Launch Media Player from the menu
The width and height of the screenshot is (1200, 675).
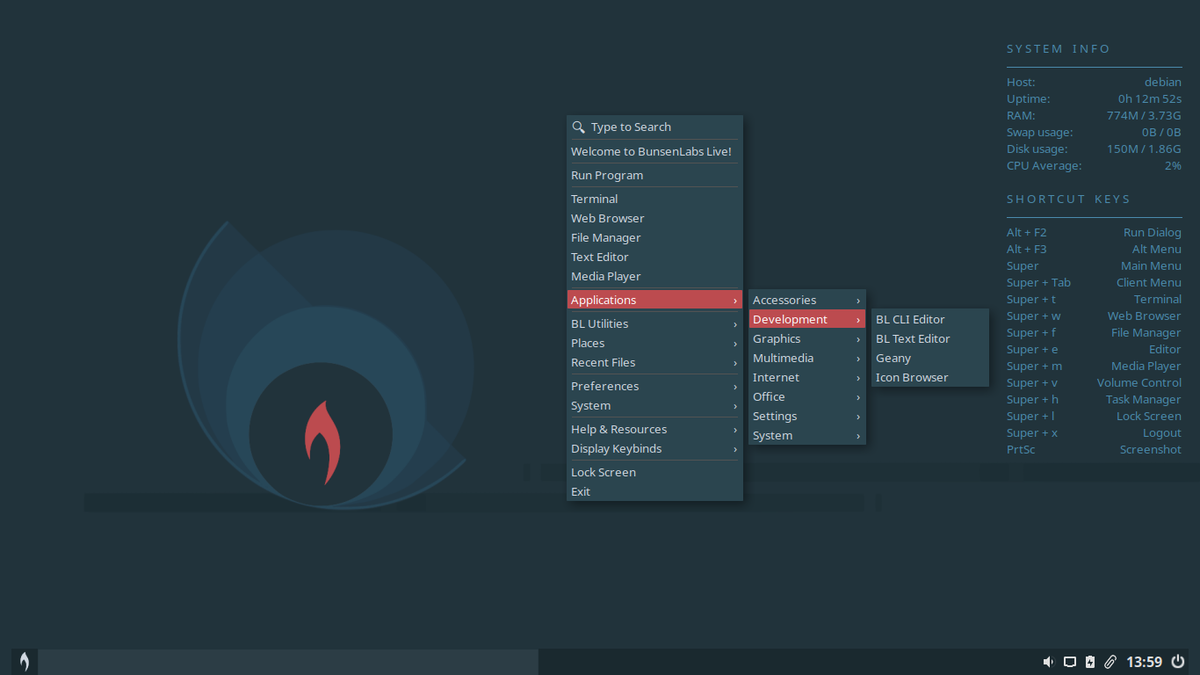pos(654,276)
